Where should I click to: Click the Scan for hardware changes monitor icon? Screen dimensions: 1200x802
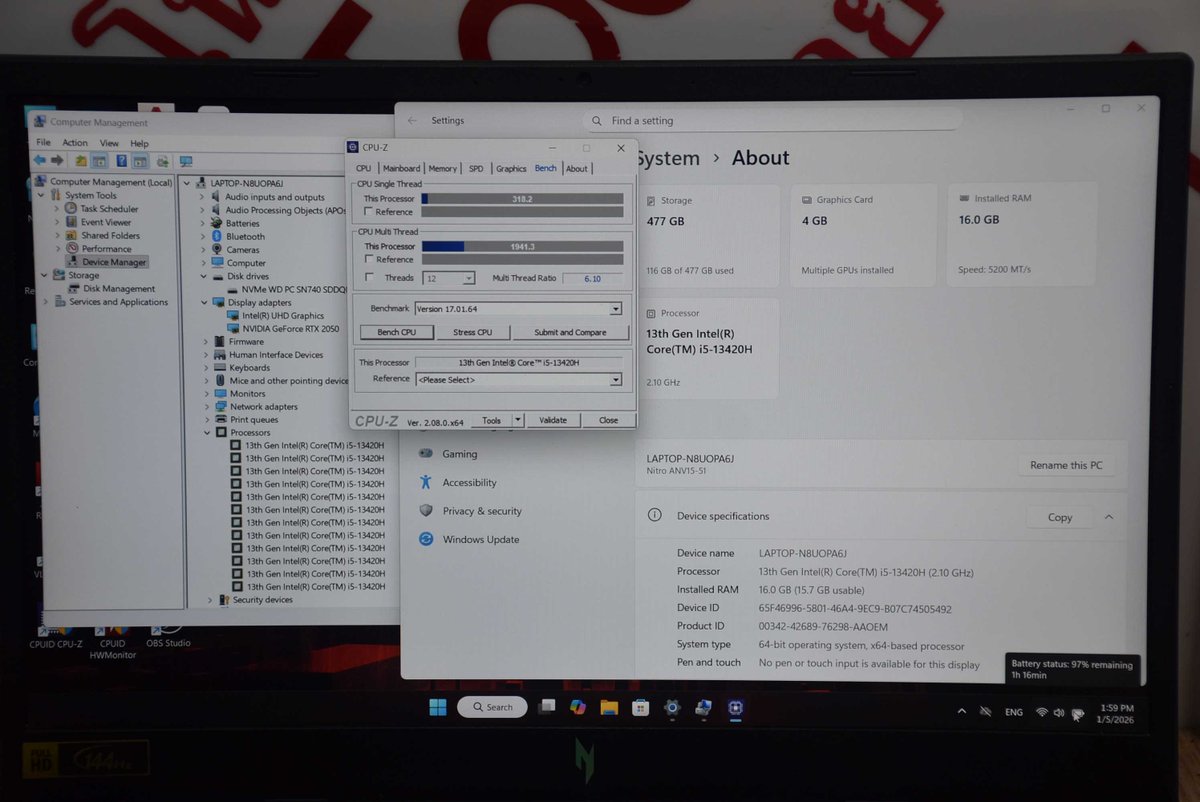point(186,161)
